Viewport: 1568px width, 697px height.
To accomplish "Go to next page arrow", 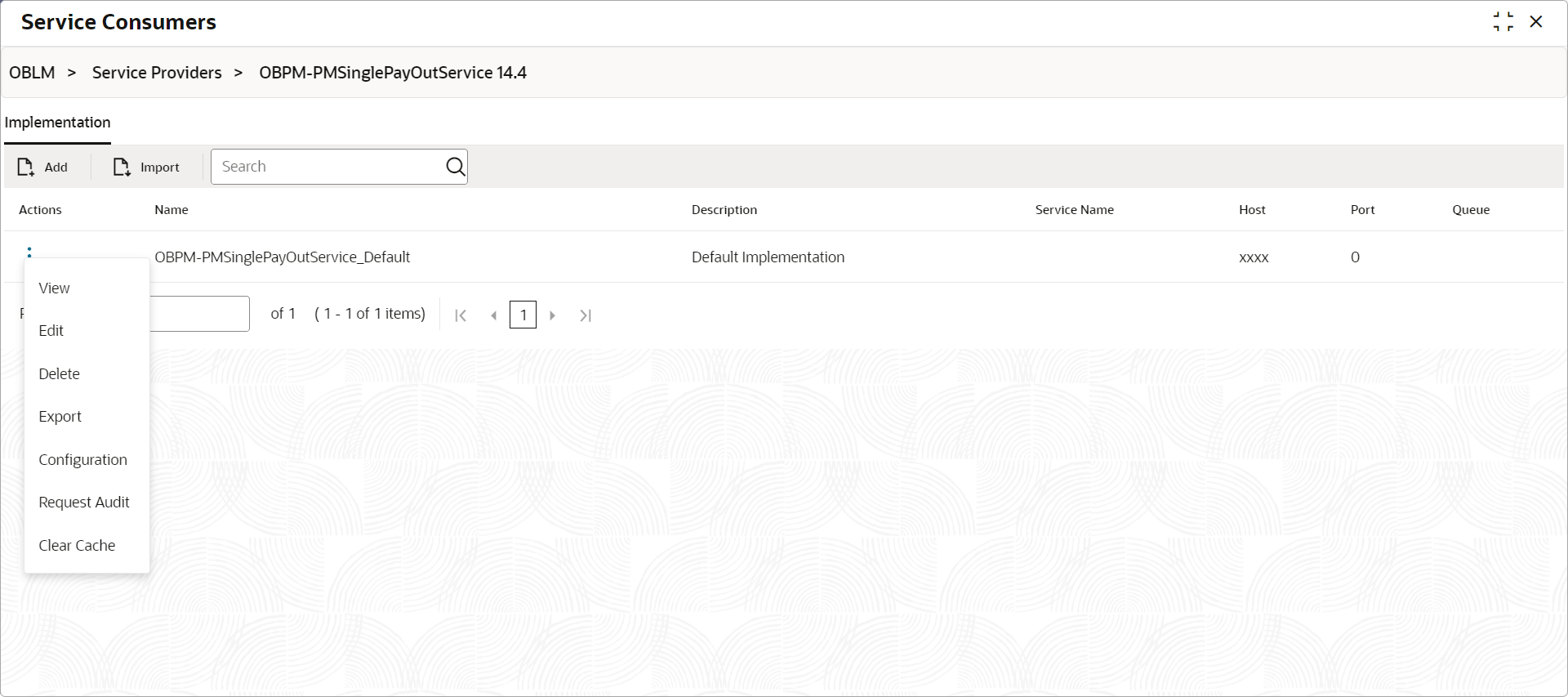I will [x=553, y=315].
